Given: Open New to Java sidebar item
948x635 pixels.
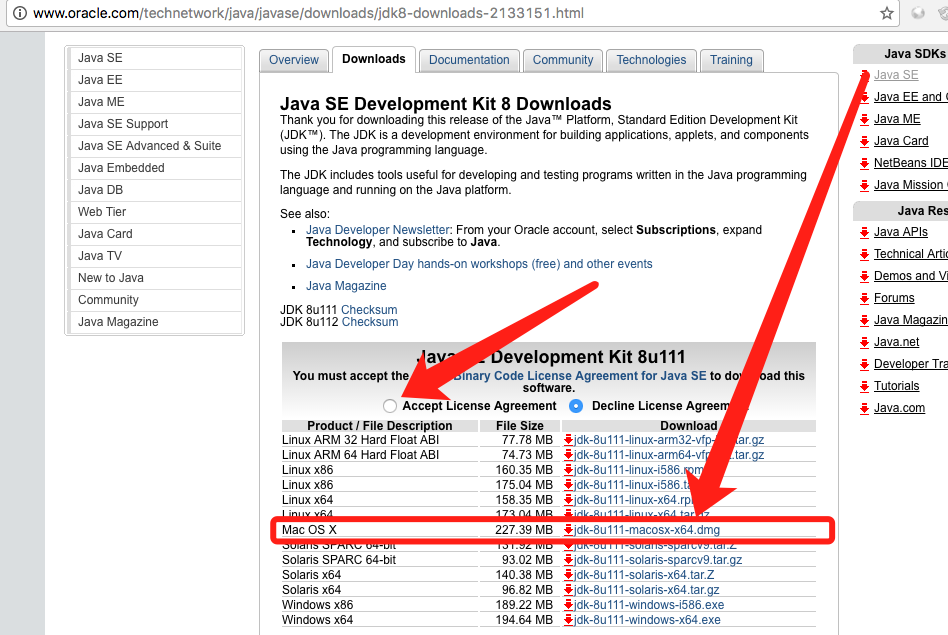Looking at the screenshot, I should coord(155,278).
